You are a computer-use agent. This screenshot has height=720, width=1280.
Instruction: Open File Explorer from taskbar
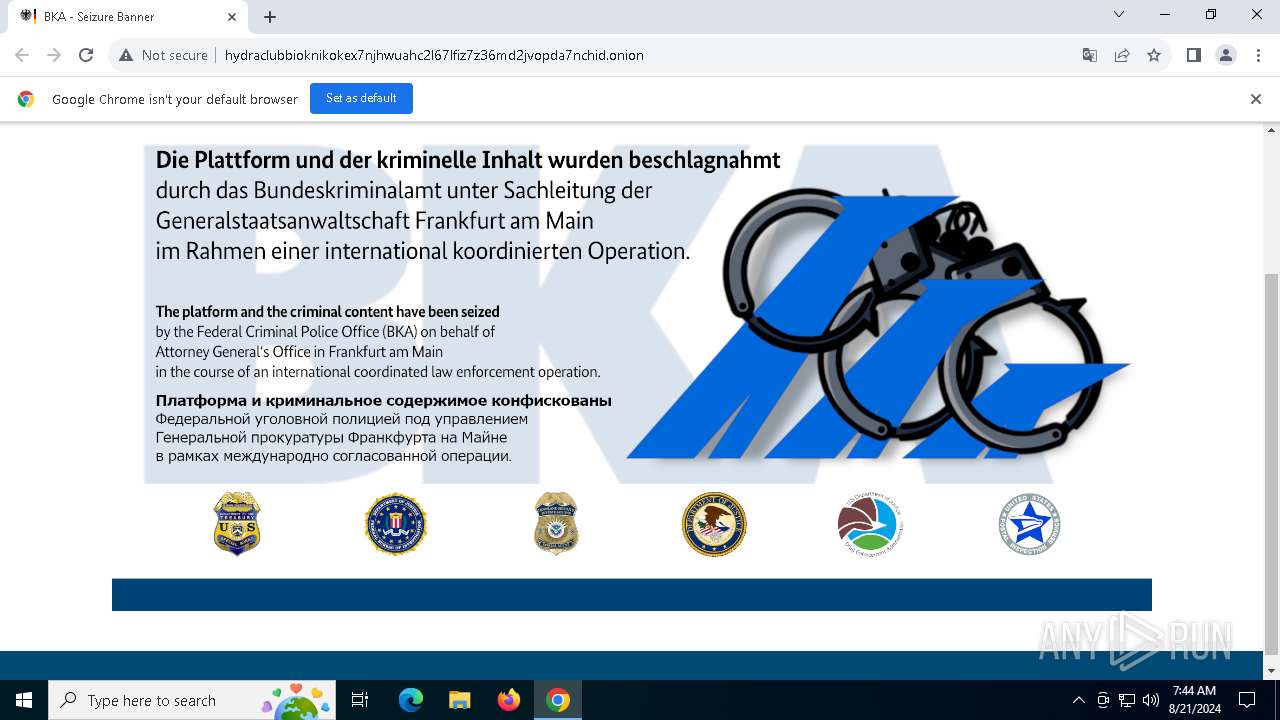[460, 700]
